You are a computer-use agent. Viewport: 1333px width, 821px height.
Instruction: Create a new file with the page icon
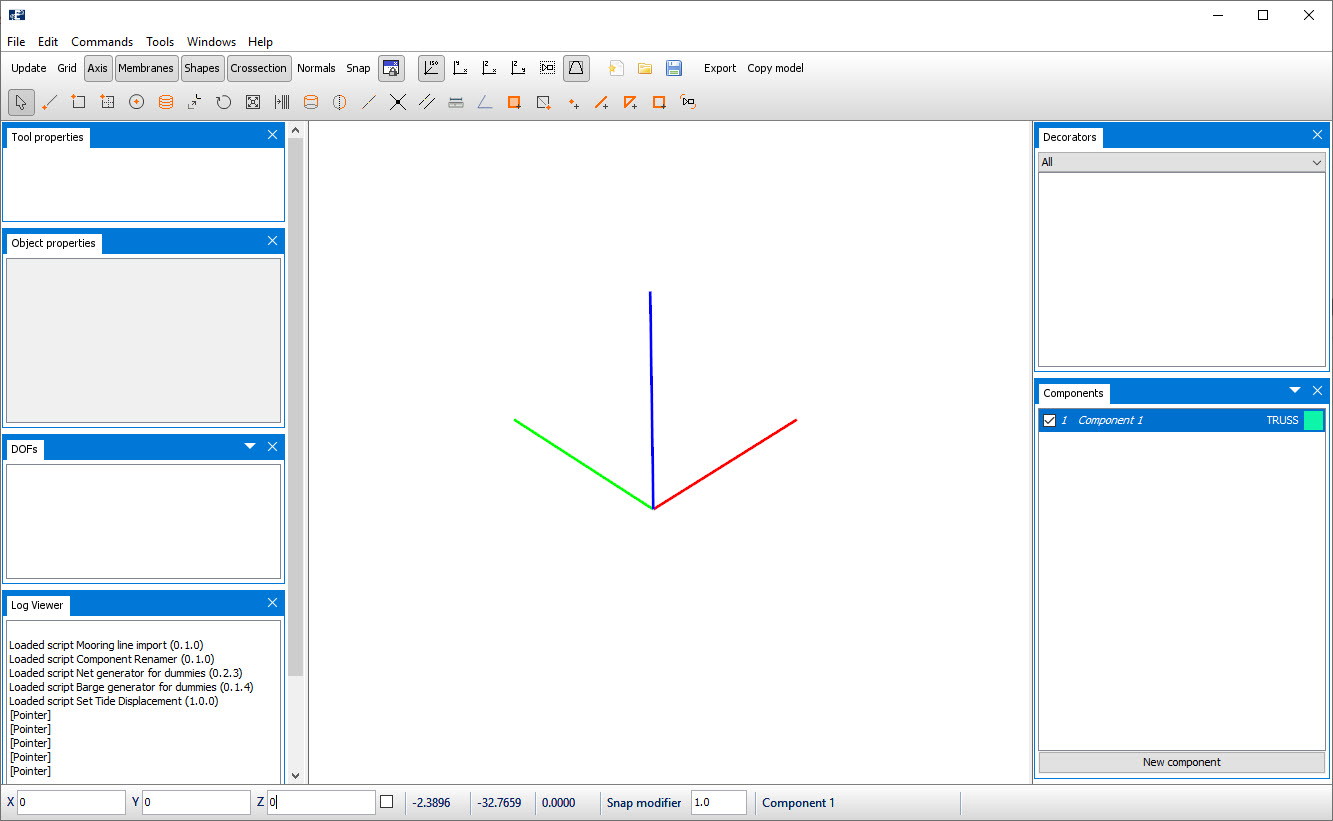[x=617, y=68]
